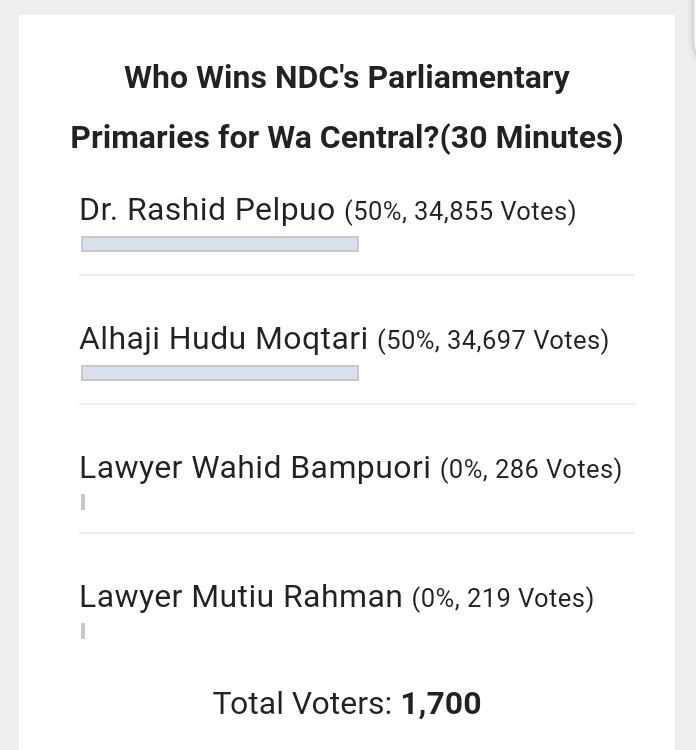This screenshot has height=750, width=696.
Task: Click Alhaji Hudu Moqtari's result bar
Action: click(x=219, y=373)
